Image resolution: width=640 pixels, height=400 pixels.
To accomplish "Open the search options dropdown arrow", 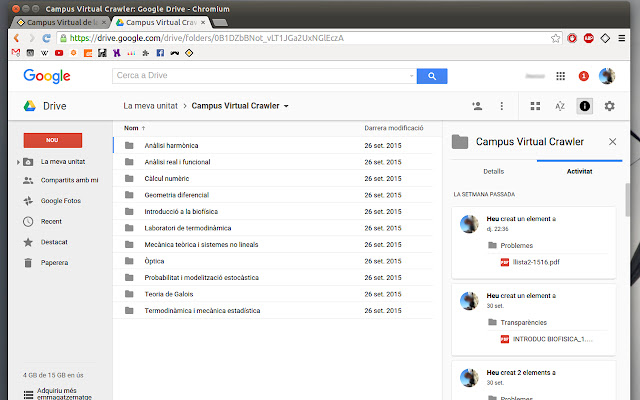I will coord(411,76).
